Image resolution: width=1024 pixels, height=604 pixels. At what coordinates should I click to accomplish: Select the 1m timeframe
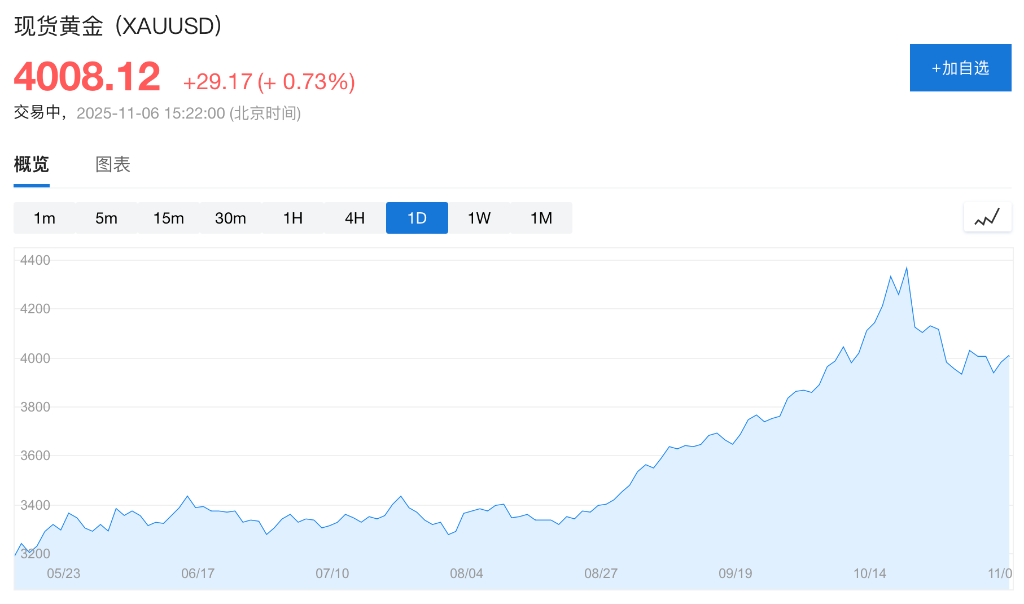[44, 217]
